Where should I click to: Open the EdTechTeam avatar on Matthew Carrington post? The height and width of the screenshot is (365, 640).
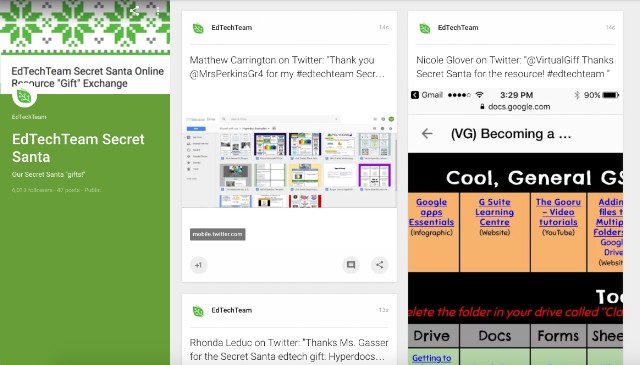[x=198, y=28]
